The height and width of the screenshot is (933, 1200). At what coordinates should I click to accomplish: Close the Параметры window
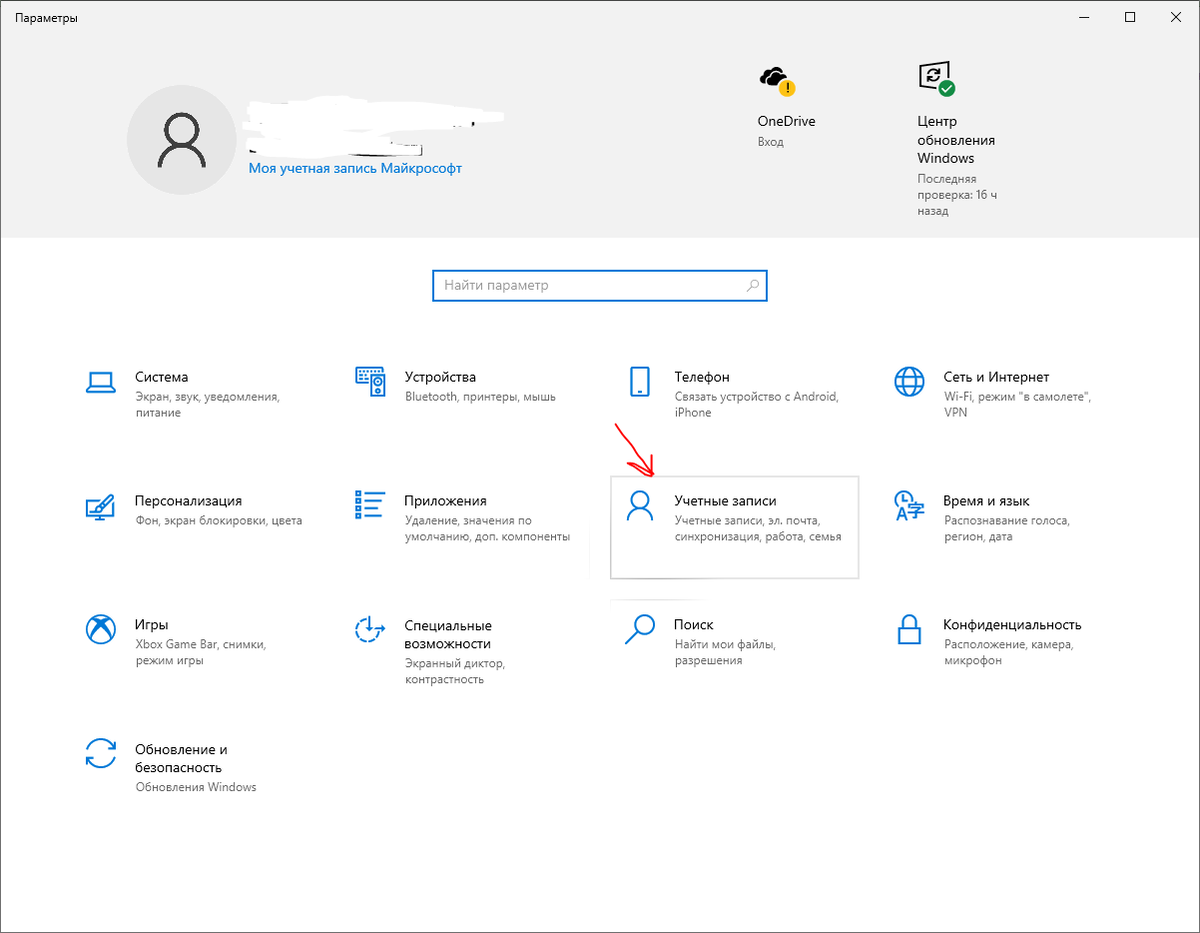click(x=1176, y=17)
